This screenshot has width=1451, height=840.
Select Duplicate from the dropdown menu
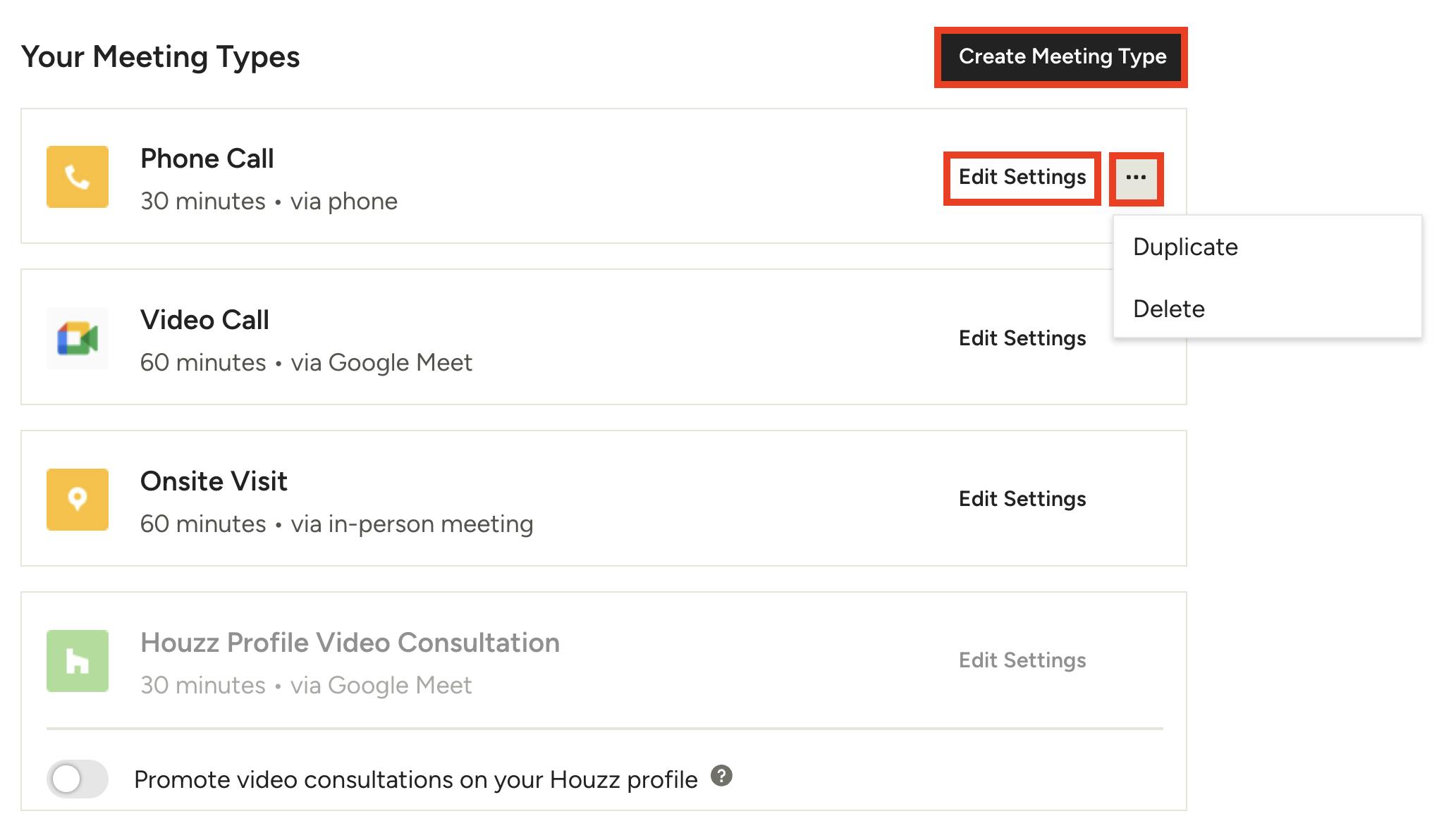1185,247
